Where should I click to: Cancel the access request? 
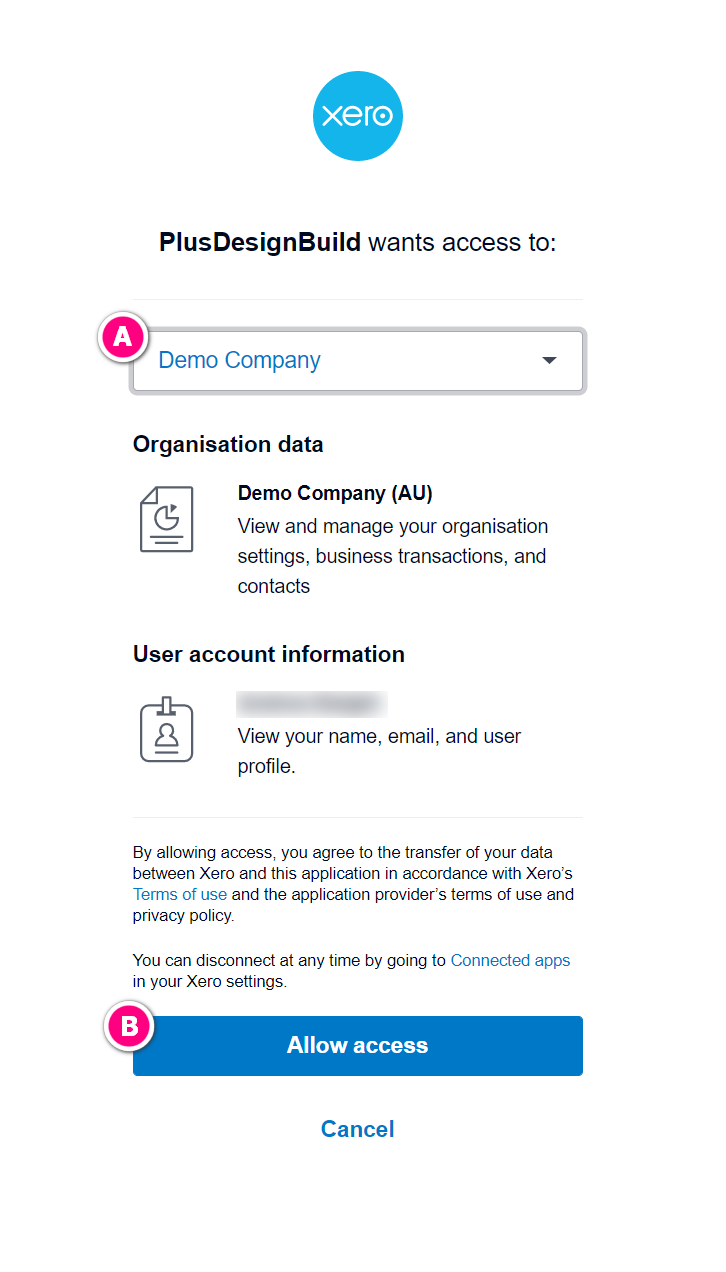(x=358, y=1129)
